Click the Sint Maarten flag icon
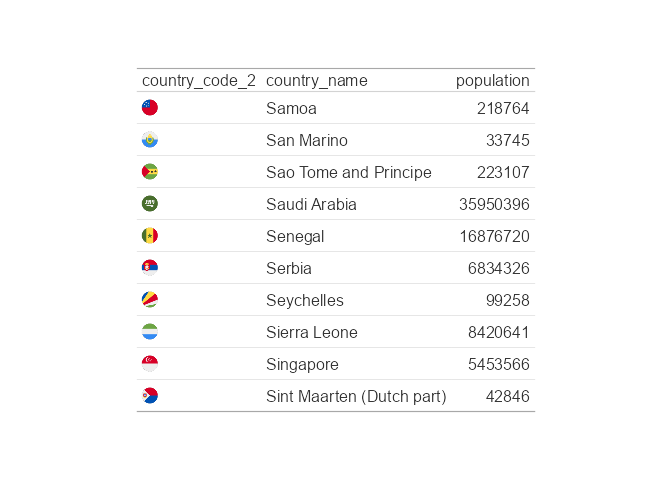The width and height of the screenshot is (672, 480). (150, 396)
